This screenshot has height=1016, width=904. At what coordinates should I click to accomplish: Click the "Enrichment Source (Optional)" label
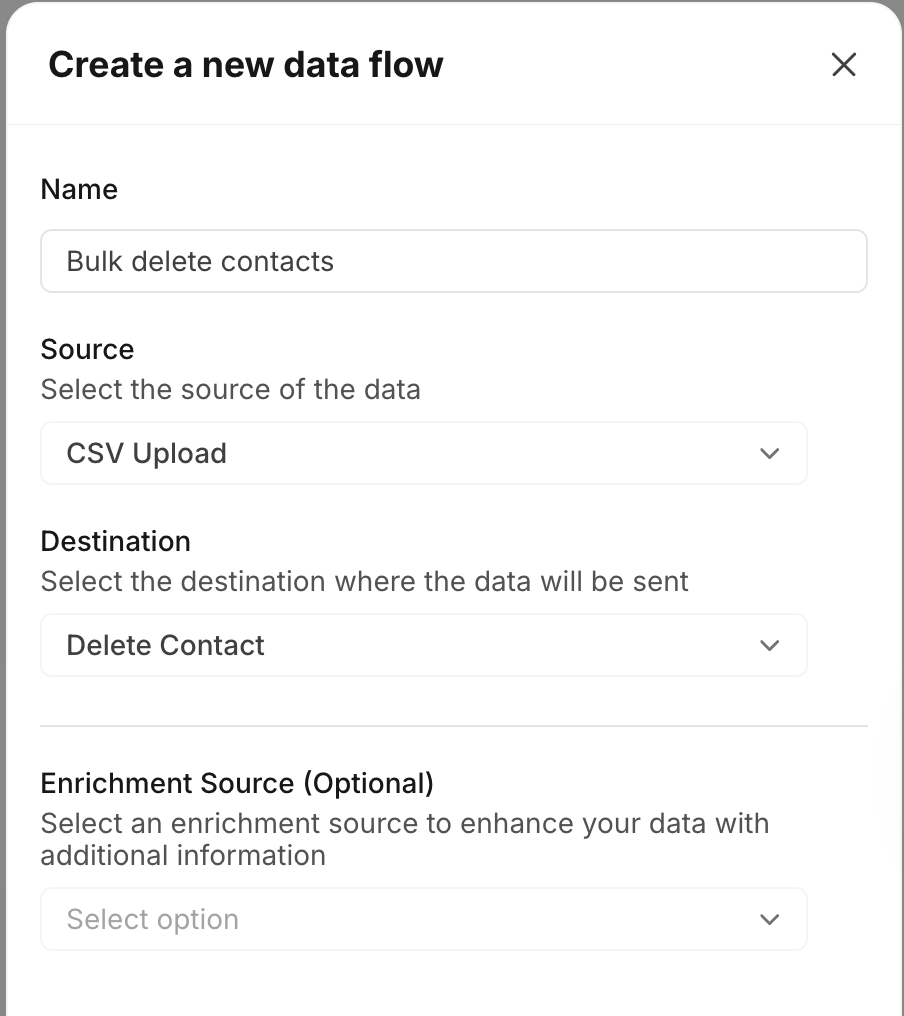click(237, 783)
